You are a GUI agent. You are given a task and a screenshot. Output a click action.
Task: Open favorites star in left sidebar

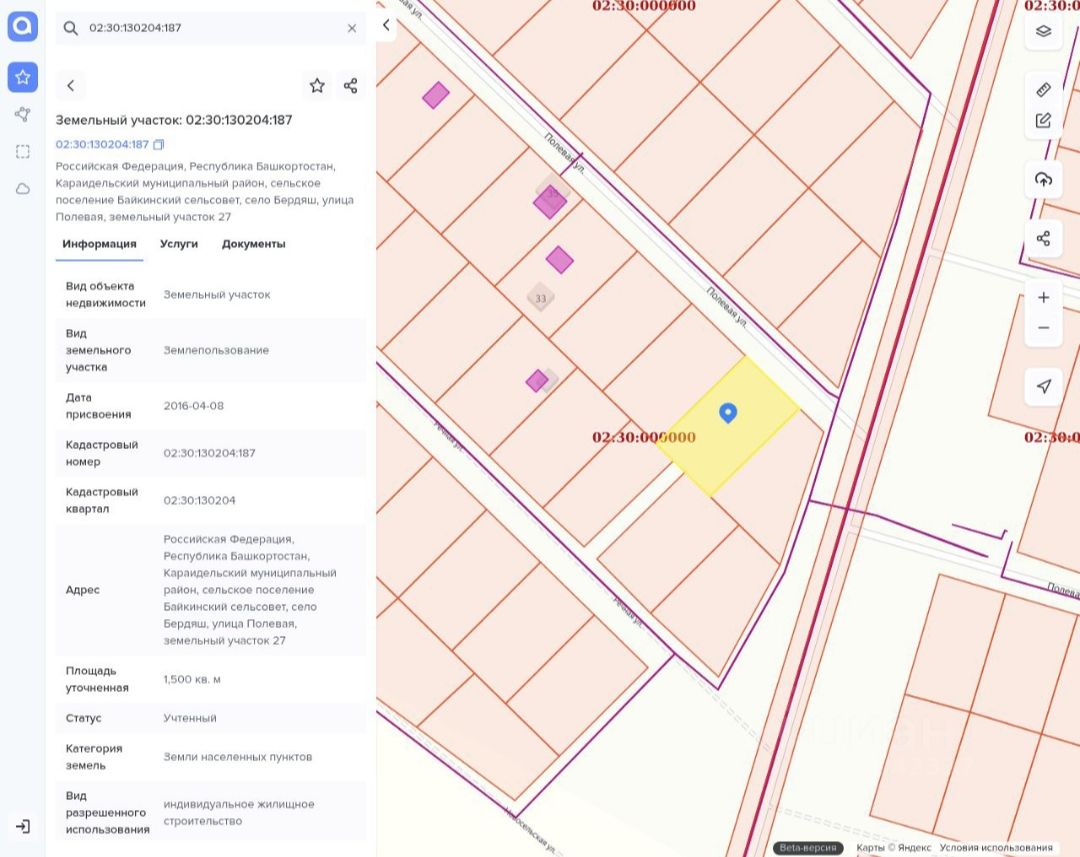pos(23,77)
